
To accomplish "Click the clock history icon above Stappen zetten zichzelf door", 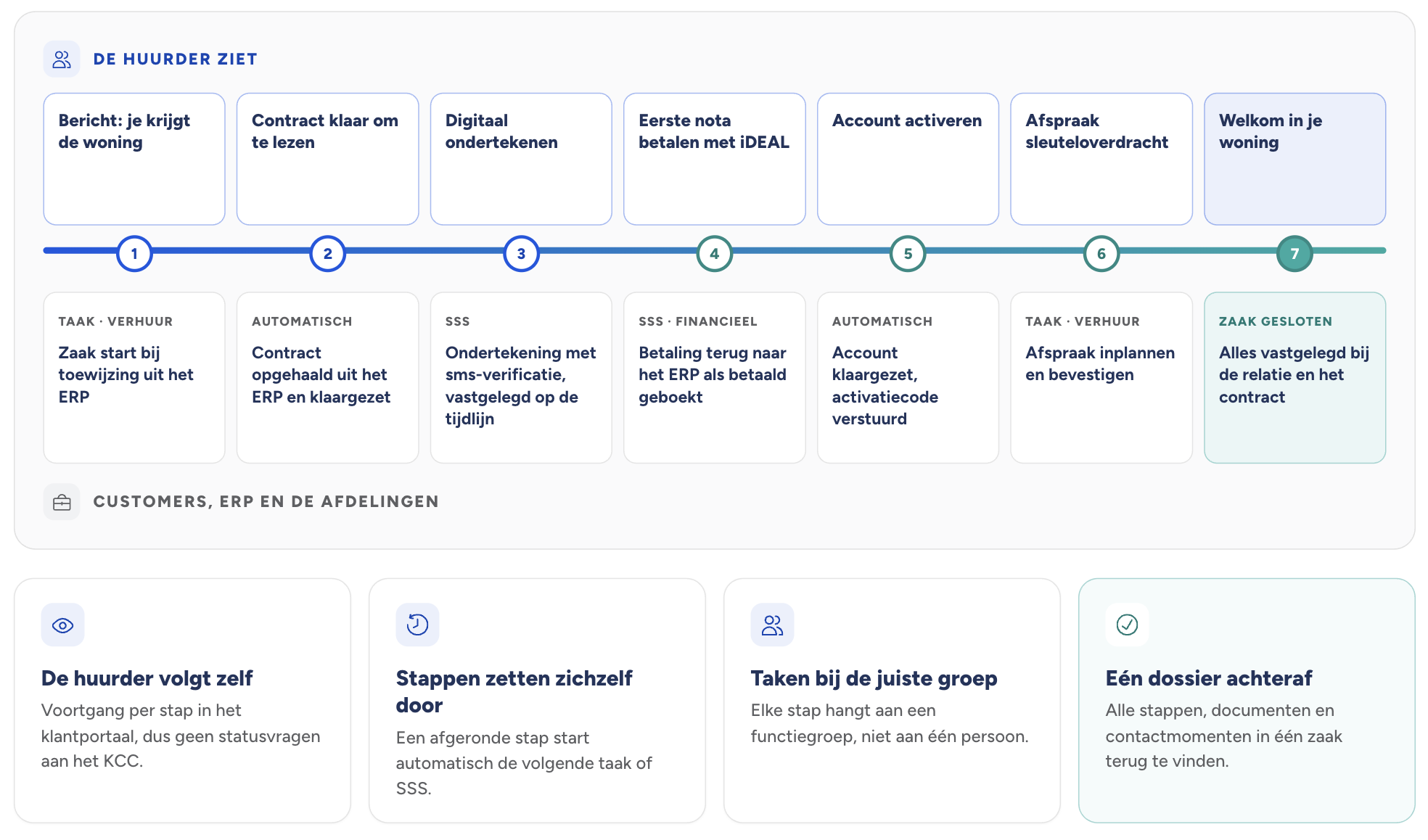I will click(417, 625).
